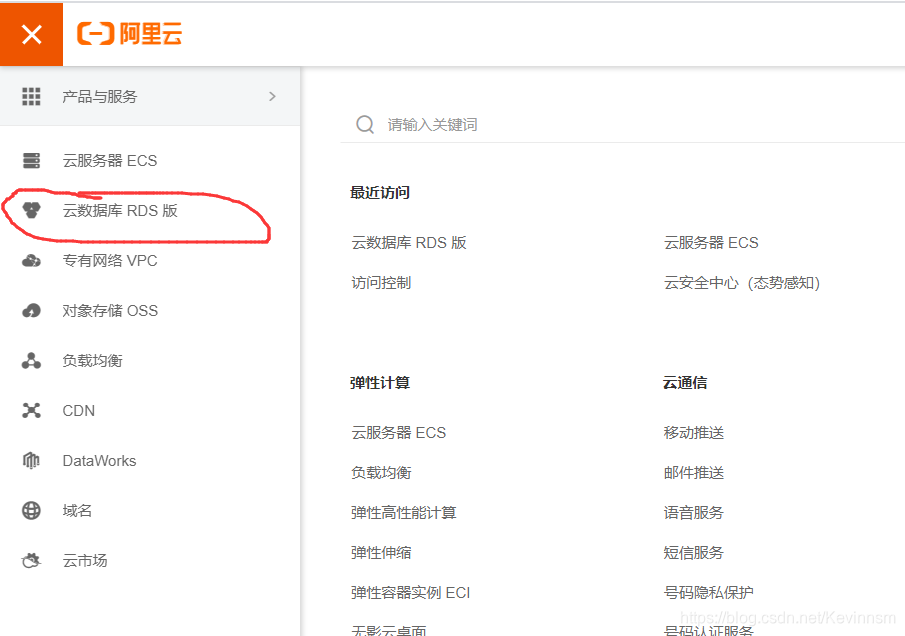The image size is (905, 636).
Task: Click the 域名 globe icon
Action: click(31, 511)
